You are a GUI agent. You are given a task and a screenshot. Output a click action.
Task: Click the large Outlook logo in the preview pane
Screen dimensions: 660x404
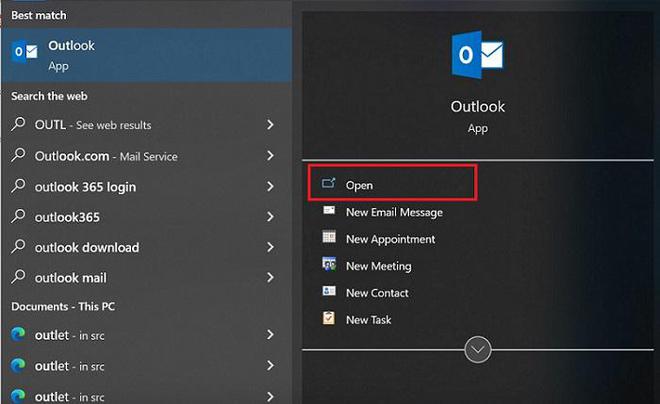tap(477, 55)
